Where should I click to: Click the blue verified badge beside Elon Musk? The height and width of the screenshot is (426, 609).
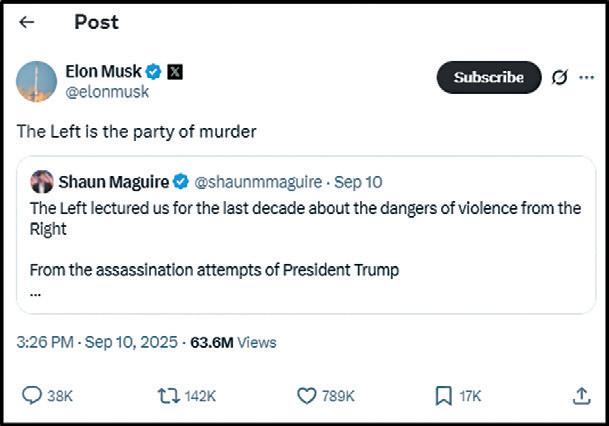point(154,72)
